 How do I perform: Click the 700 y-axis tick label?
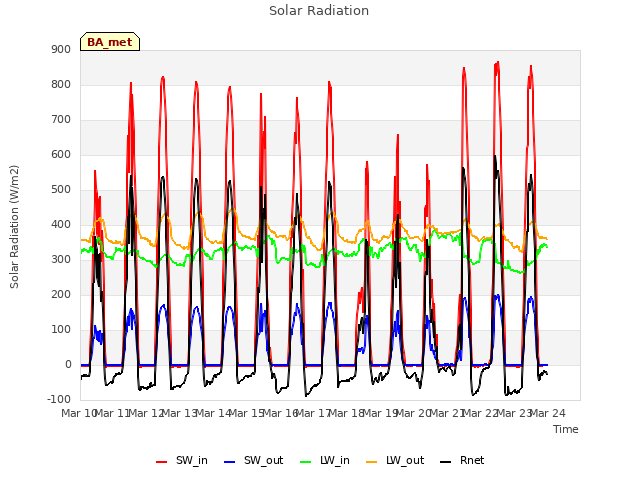[61, 120]
